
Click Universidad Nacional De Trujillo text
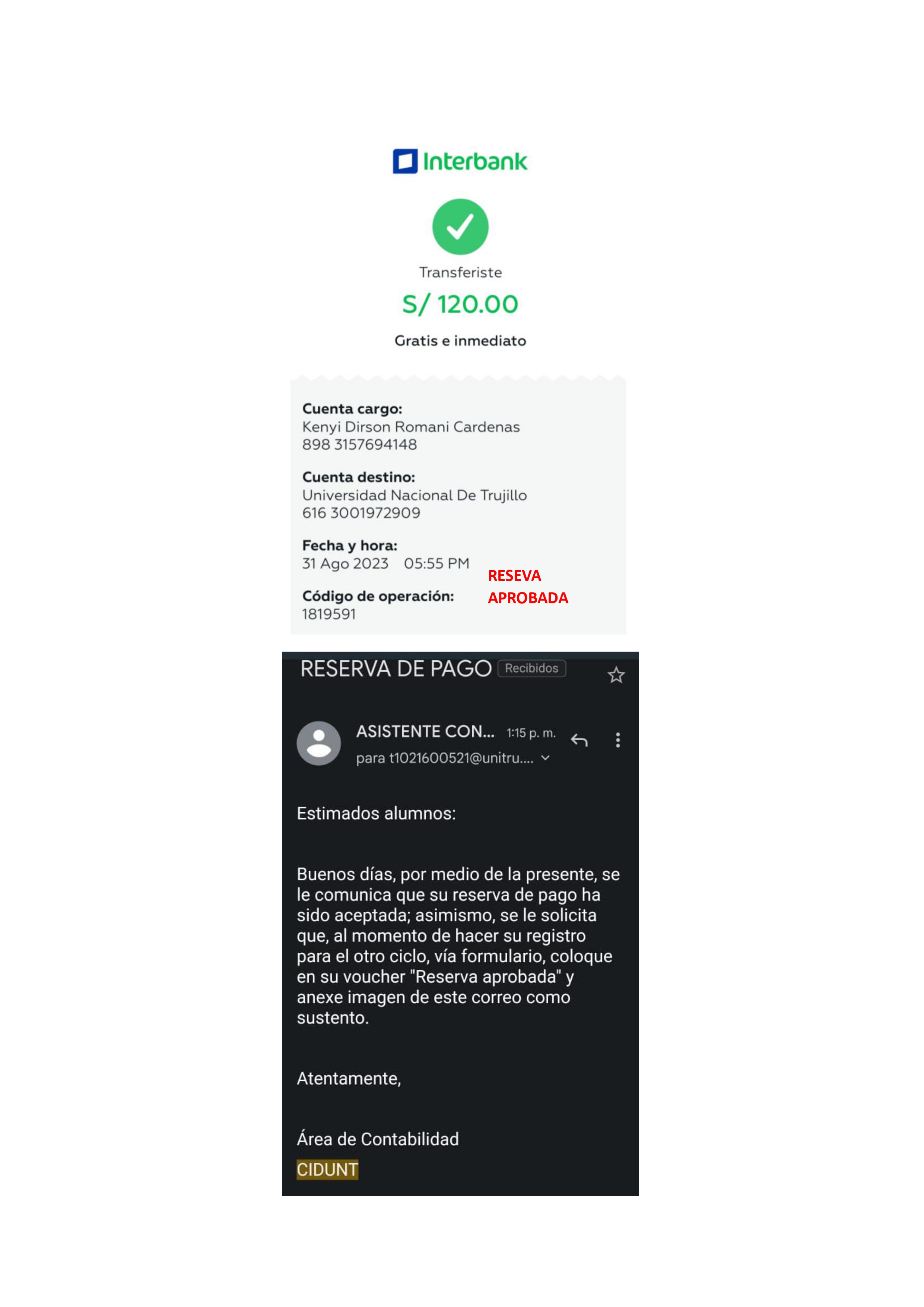[415, 495]
